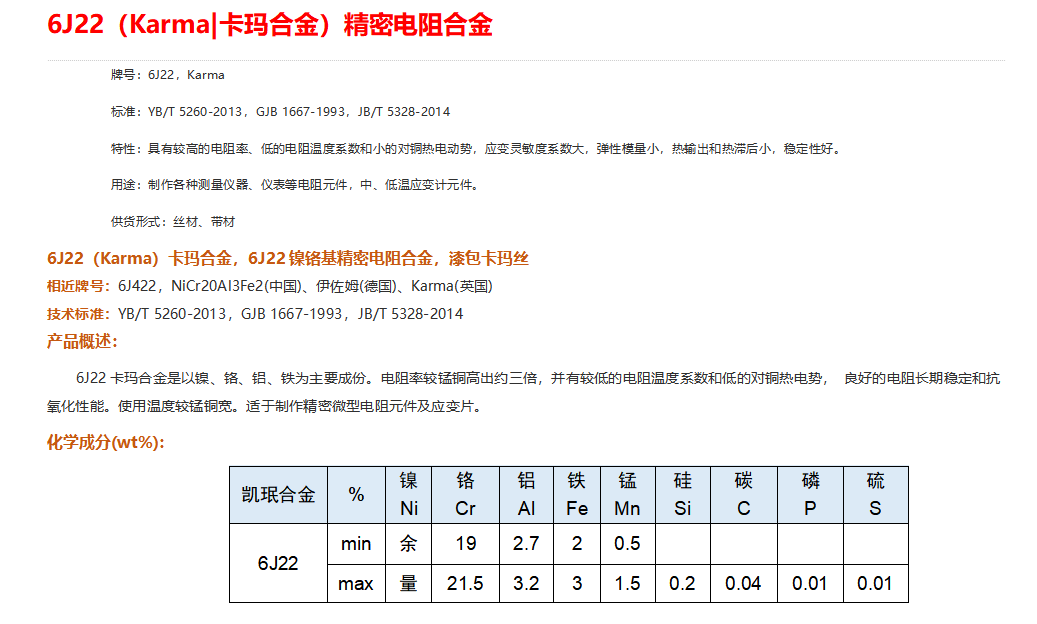
Task: Click the 标准 line listing YB/T 5260-2013
Action: (x=280, y=112)
